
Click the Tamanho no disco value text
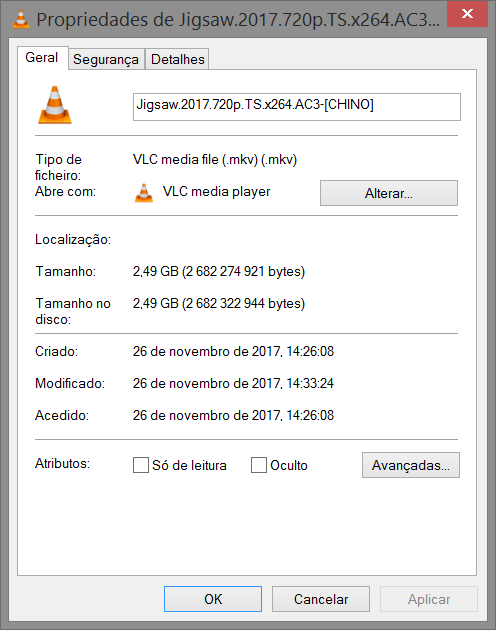(x=219, y=303)
